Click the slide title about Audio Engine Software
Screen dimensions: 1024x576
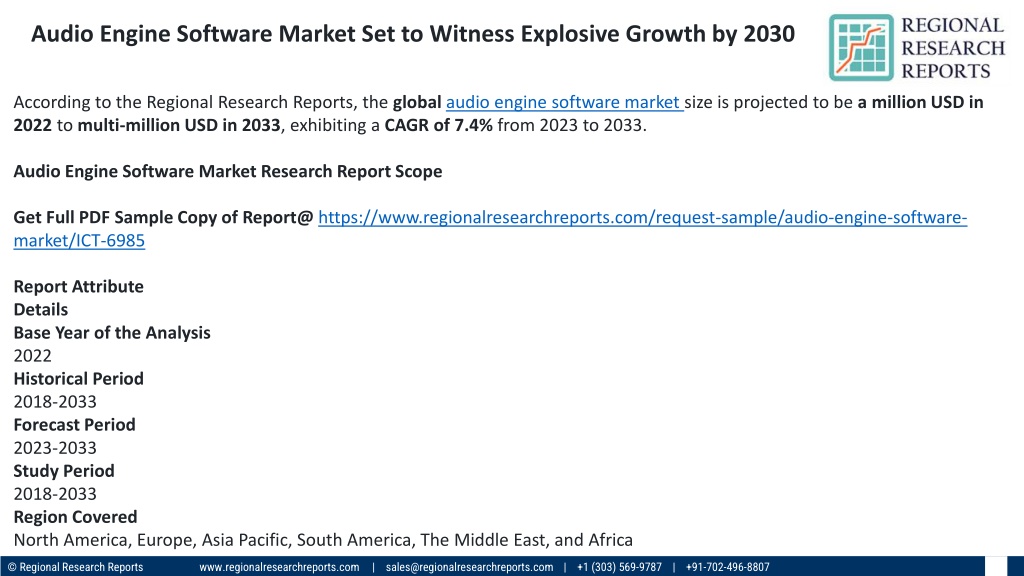pyautogui.click(x=413, y=34)
